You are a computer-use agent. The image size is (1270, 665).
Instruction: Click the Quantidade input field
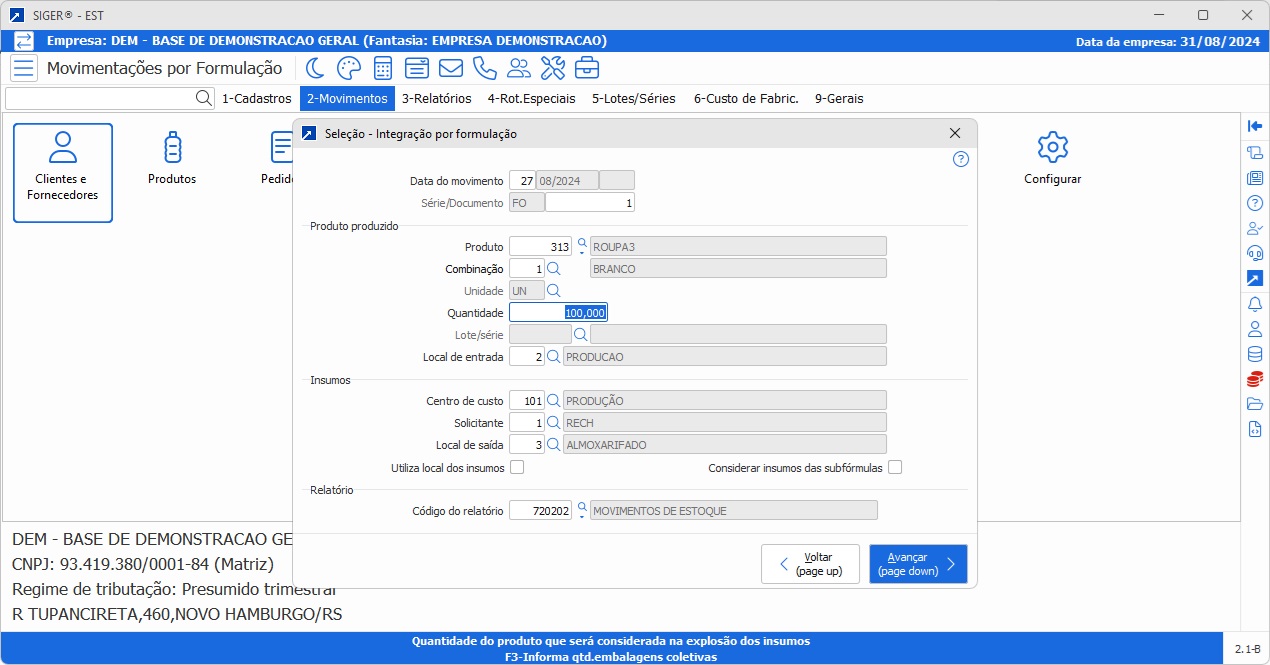(558, 313)
